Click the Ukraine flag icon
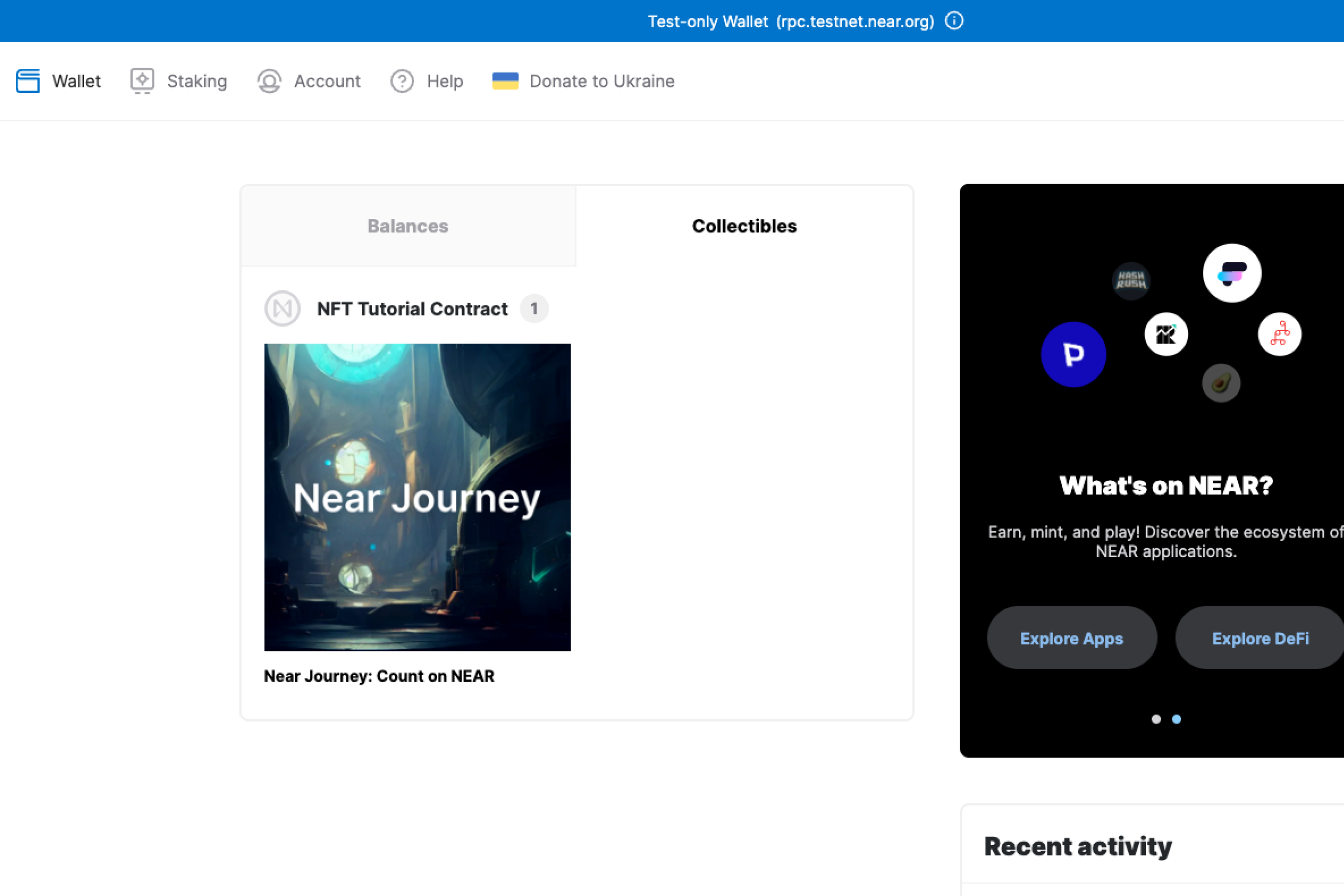 point(505,80)
